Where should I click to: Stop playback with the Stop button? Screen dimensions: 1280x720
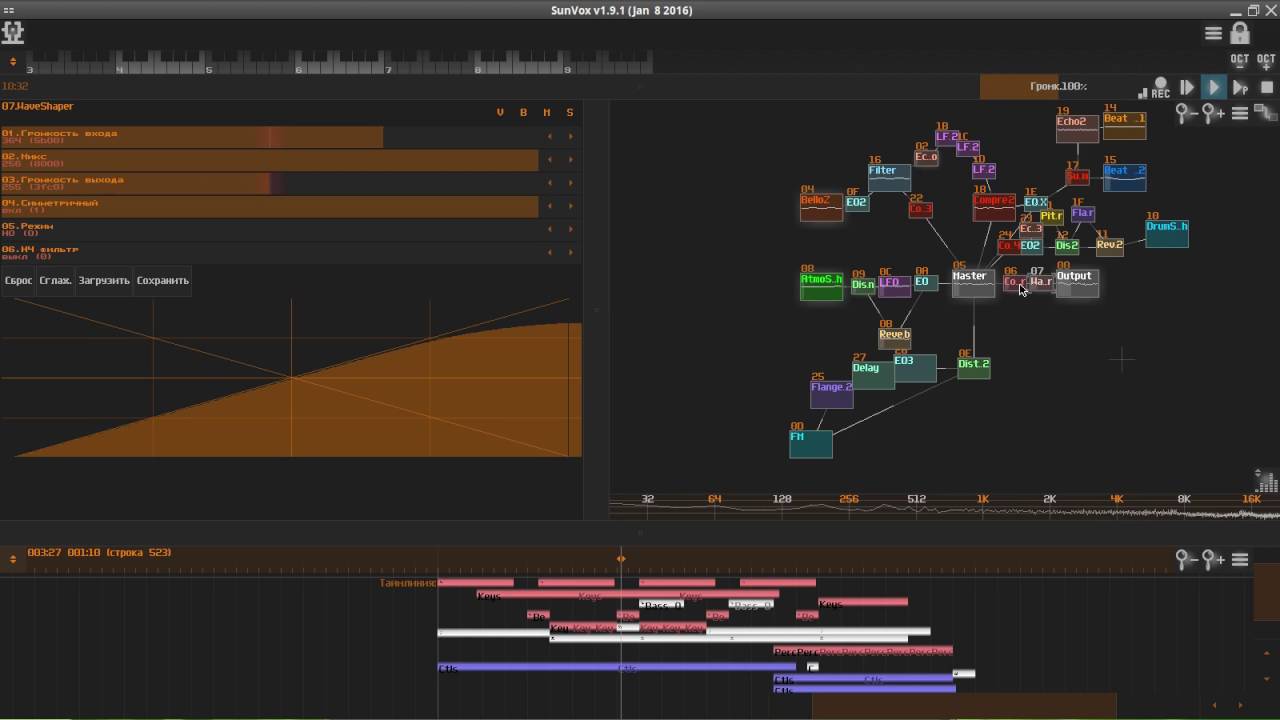1266,88
